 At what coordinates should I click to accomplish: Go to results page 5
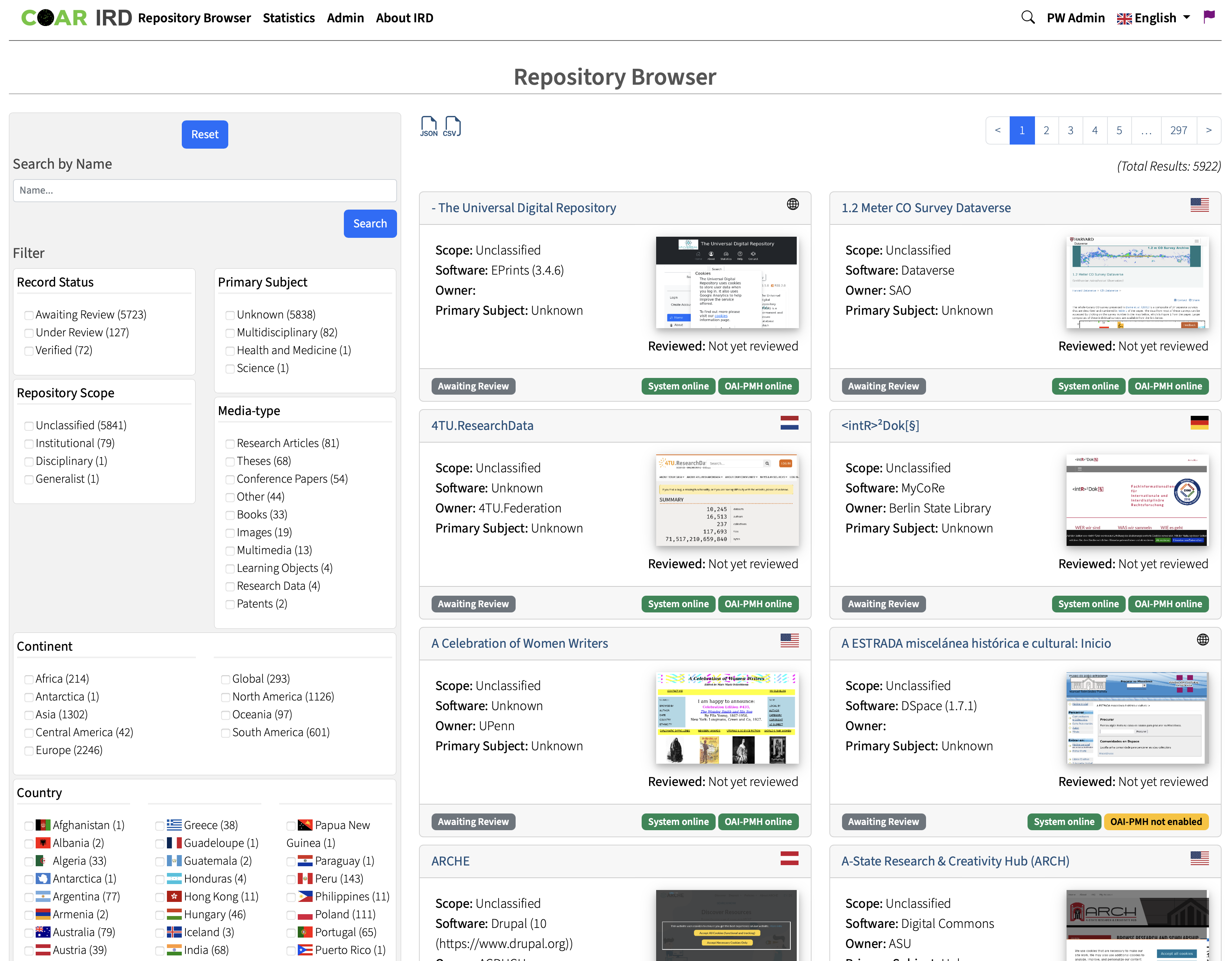coord(1119,130)
